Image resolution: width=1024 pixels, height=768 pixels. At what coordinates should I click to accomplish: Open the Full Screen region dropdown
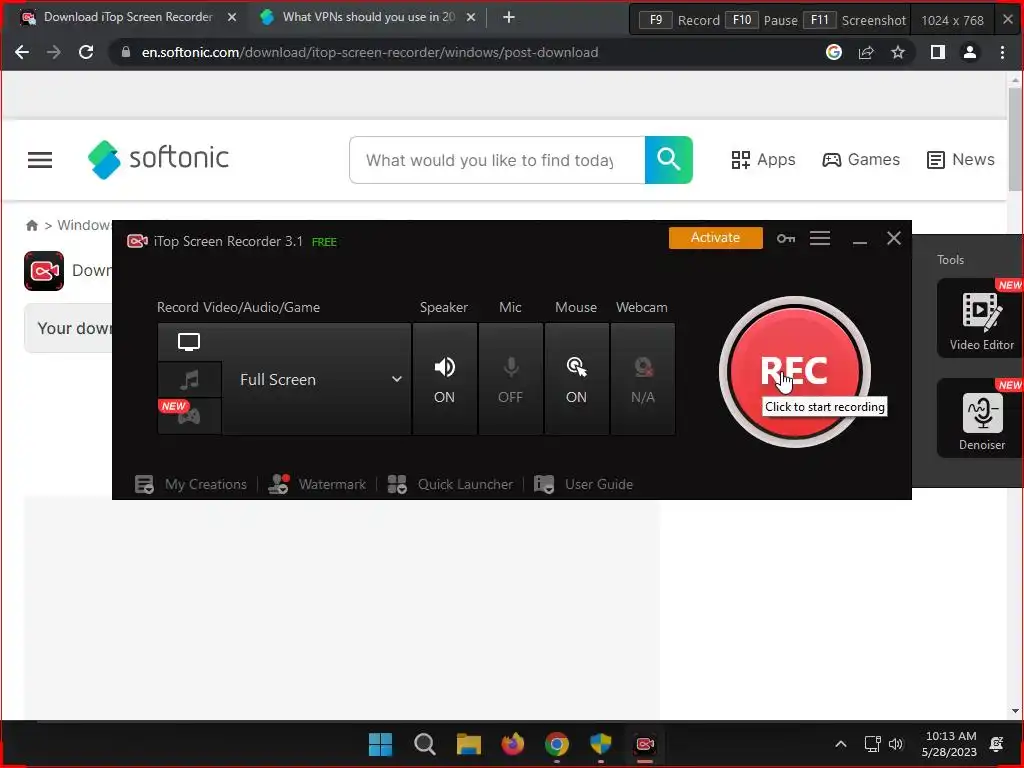[x=317, y=379]
